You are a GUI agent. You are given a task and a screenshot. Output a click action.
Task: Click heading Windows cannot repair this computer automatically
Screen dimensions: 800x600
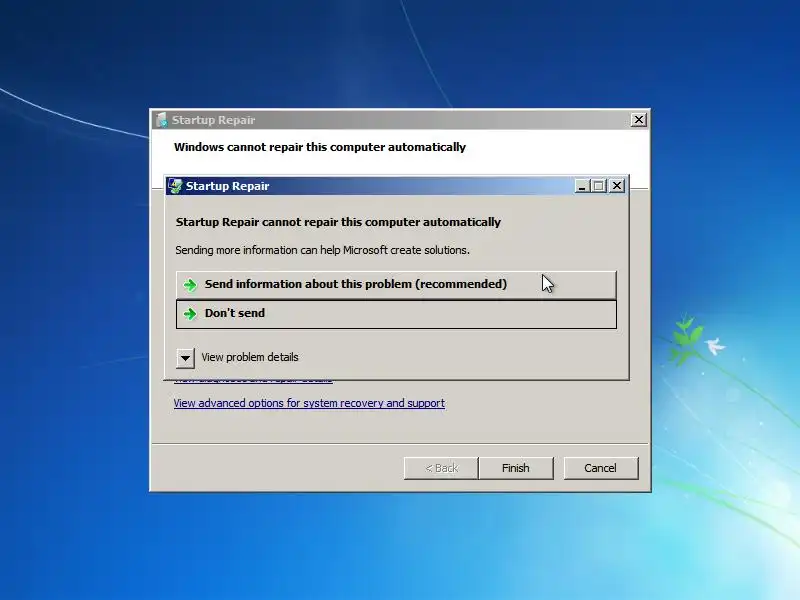click(x=320, y=147)
